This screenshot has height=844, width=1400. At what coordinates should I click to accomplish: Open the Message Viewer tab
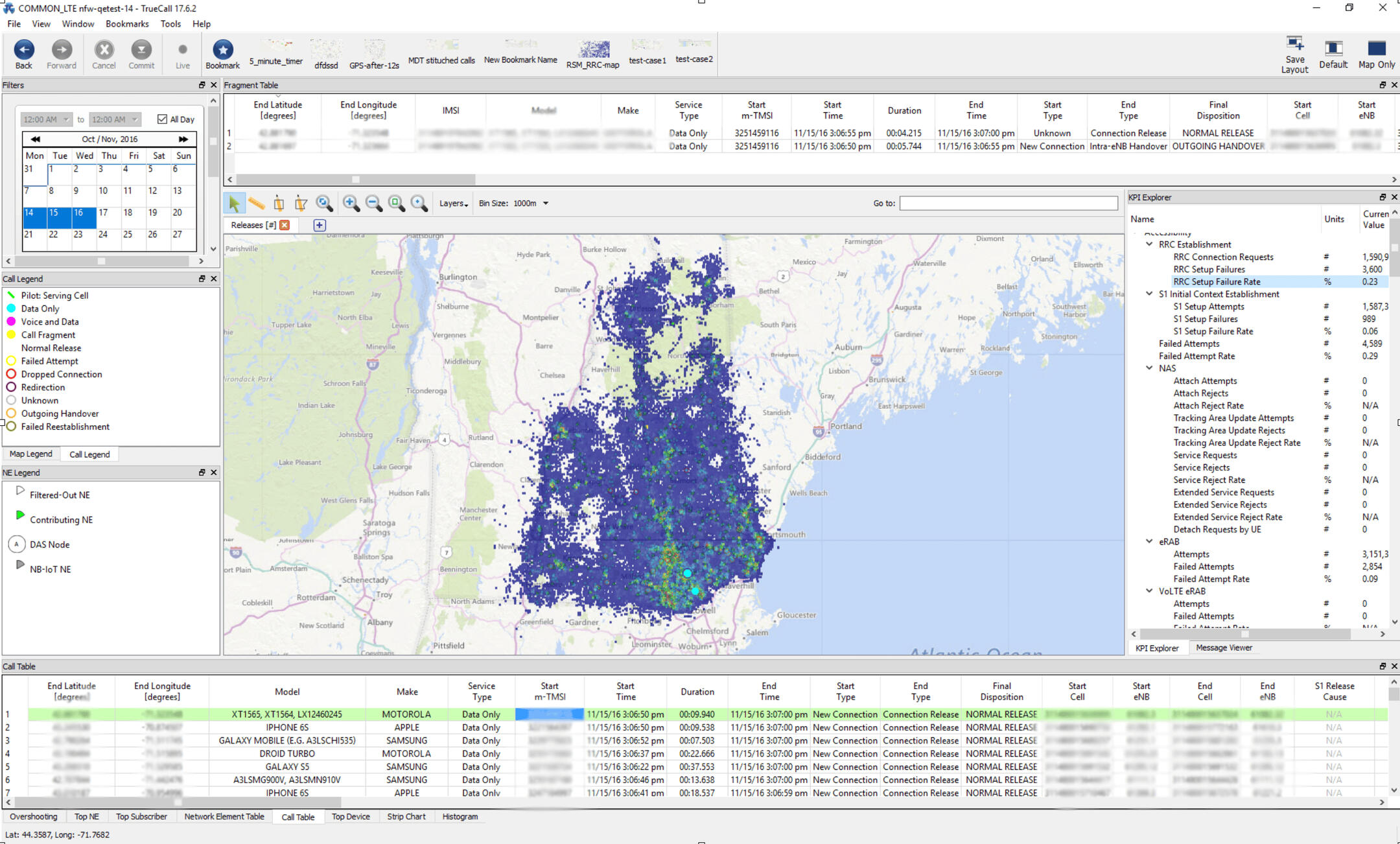1223,648
